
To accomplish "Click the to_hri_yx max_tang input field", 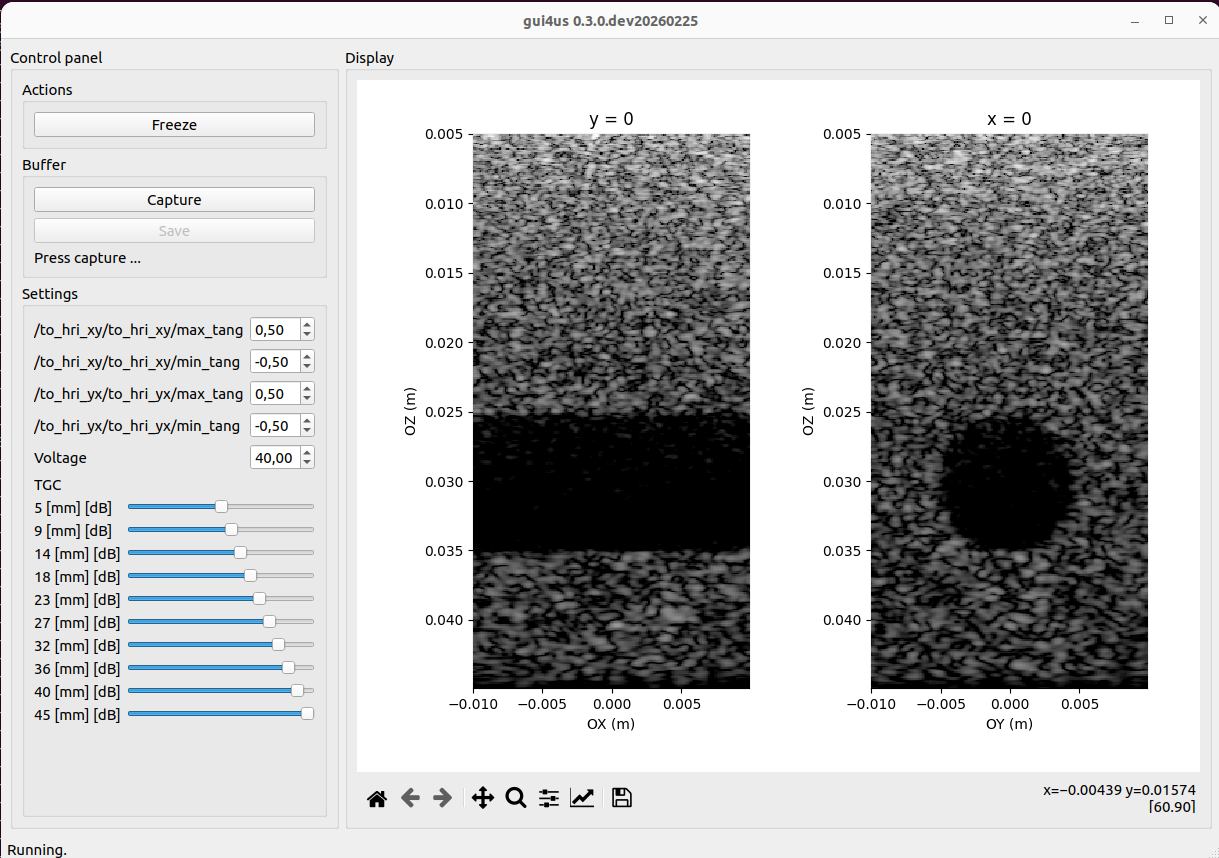I will pos(273,394).
